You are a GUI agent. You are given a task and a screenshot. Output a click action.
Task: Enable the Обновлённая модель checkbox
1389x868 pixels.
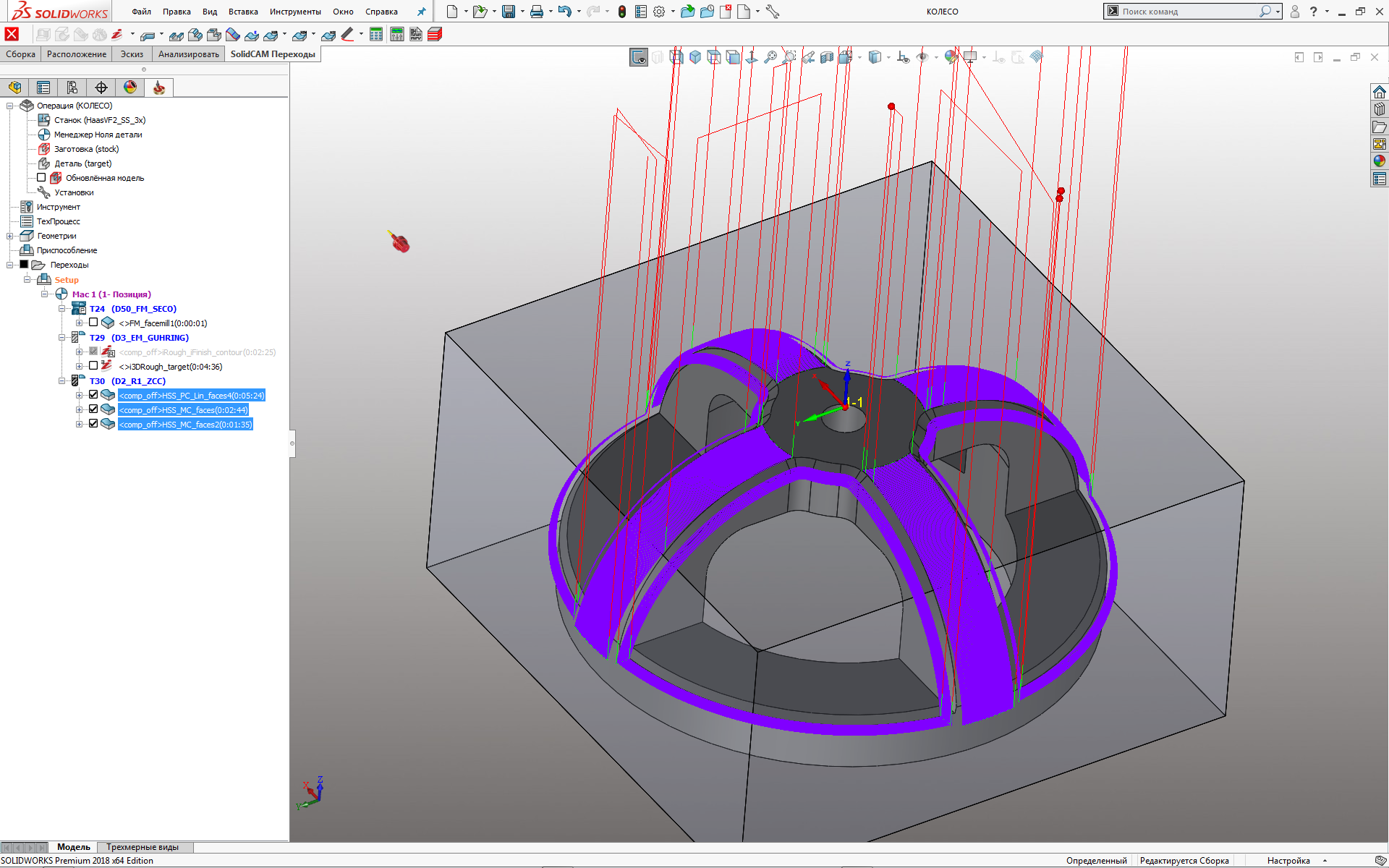(41, 177)
